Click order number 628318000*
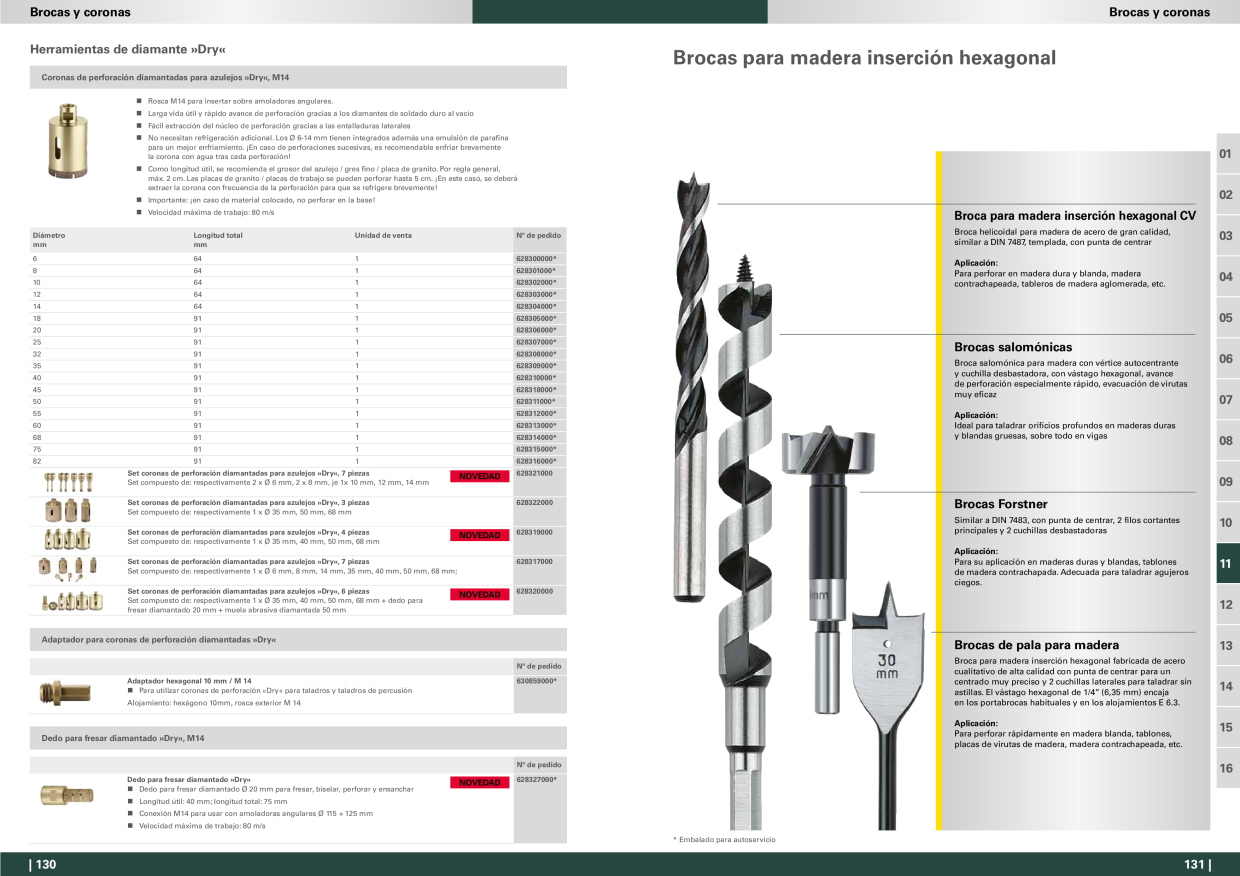The image size is (1240, 876). 536,390
